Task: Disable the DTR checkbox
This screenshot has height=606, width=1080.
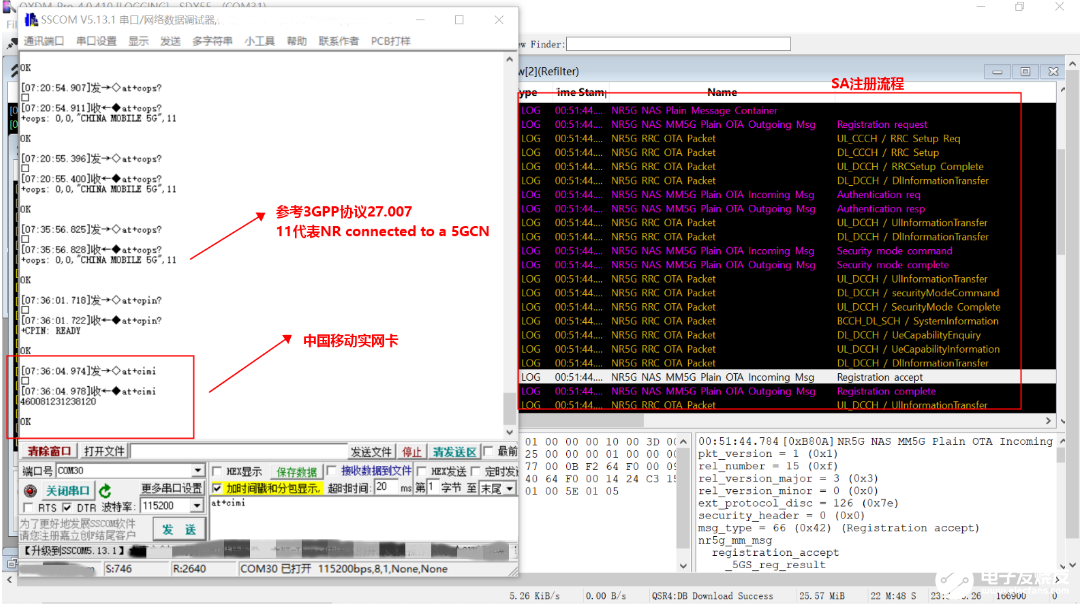Action: pyautogui.click(x=67, y=508)
